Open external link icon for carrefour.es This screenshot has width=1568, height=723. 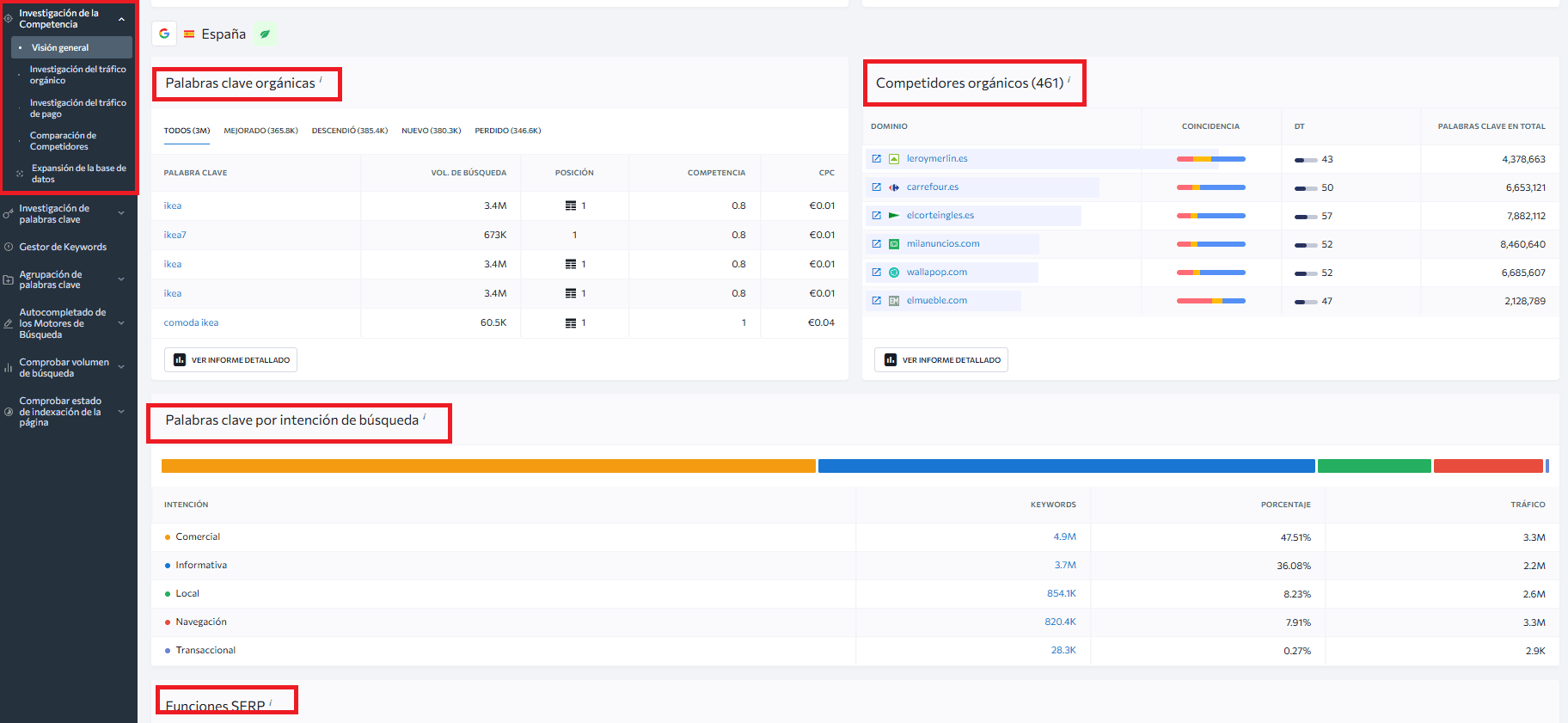[876, 187]
